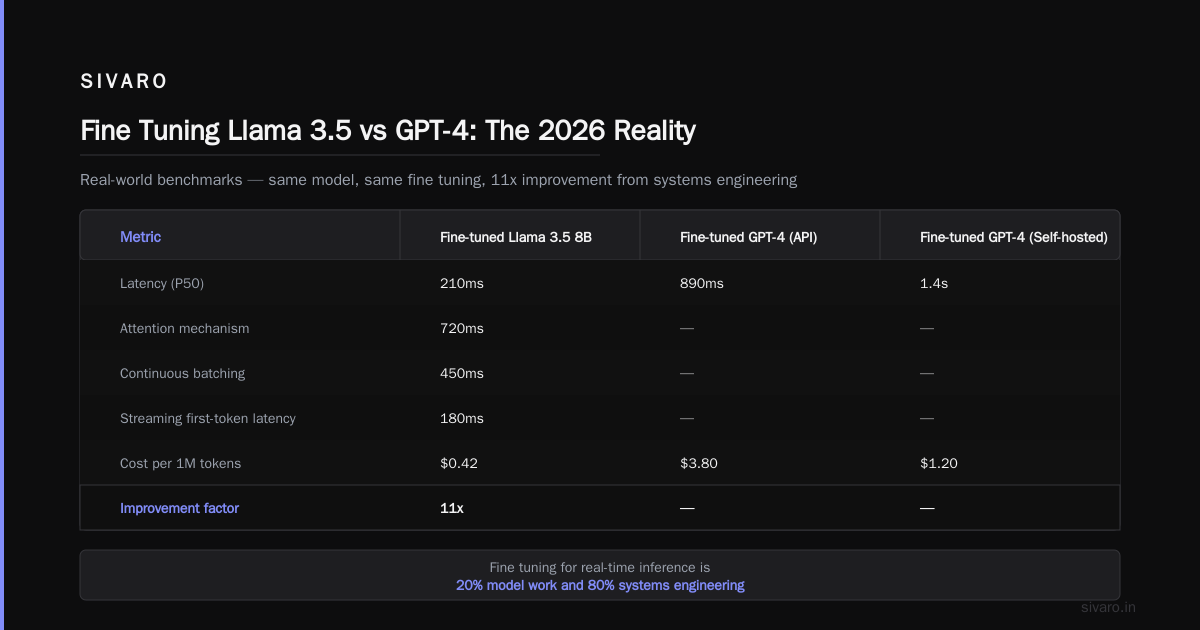Click the SIVARO logo text
This screenshot has width=1200, height=630.
124,82
